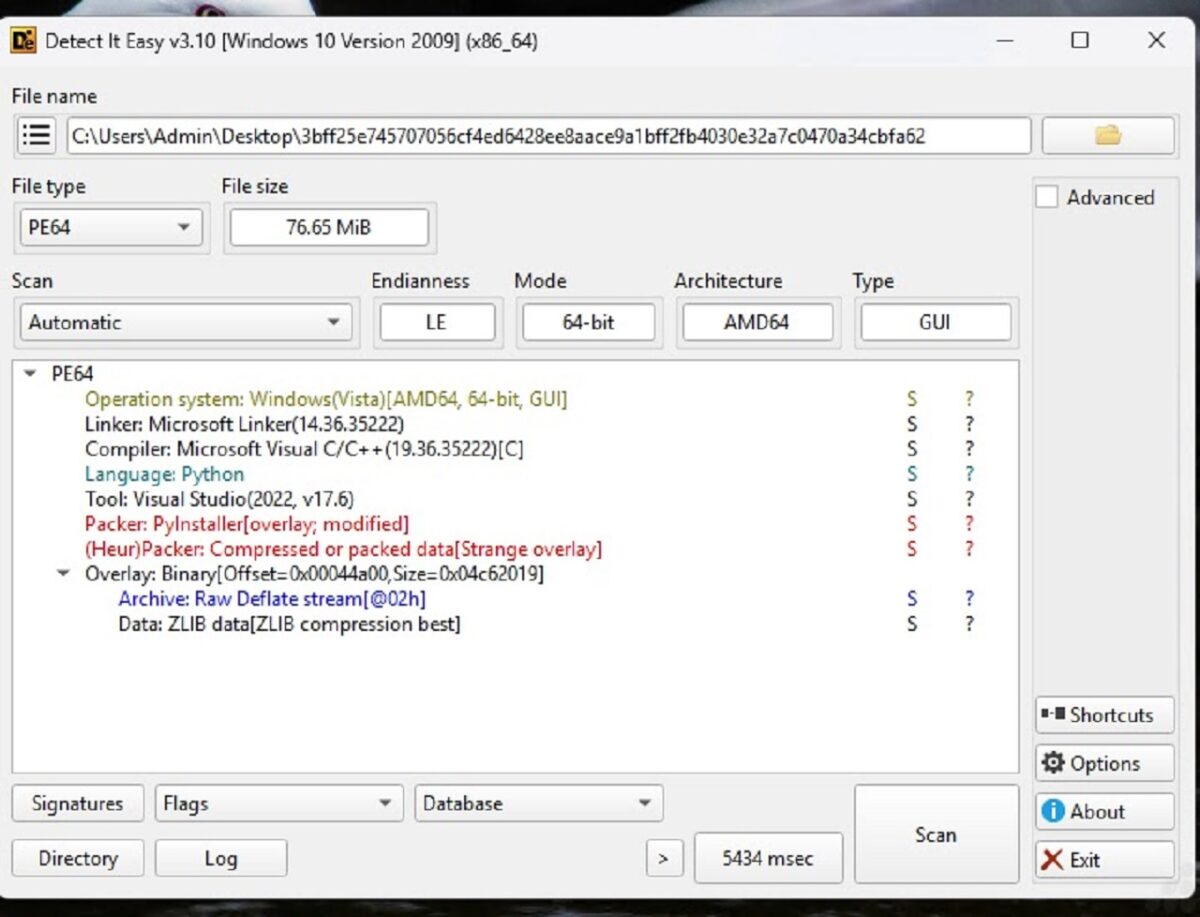Open the Scan mode Automatic dropdown
Viewport: 1200px width, 917px height.
click(185, 322)
